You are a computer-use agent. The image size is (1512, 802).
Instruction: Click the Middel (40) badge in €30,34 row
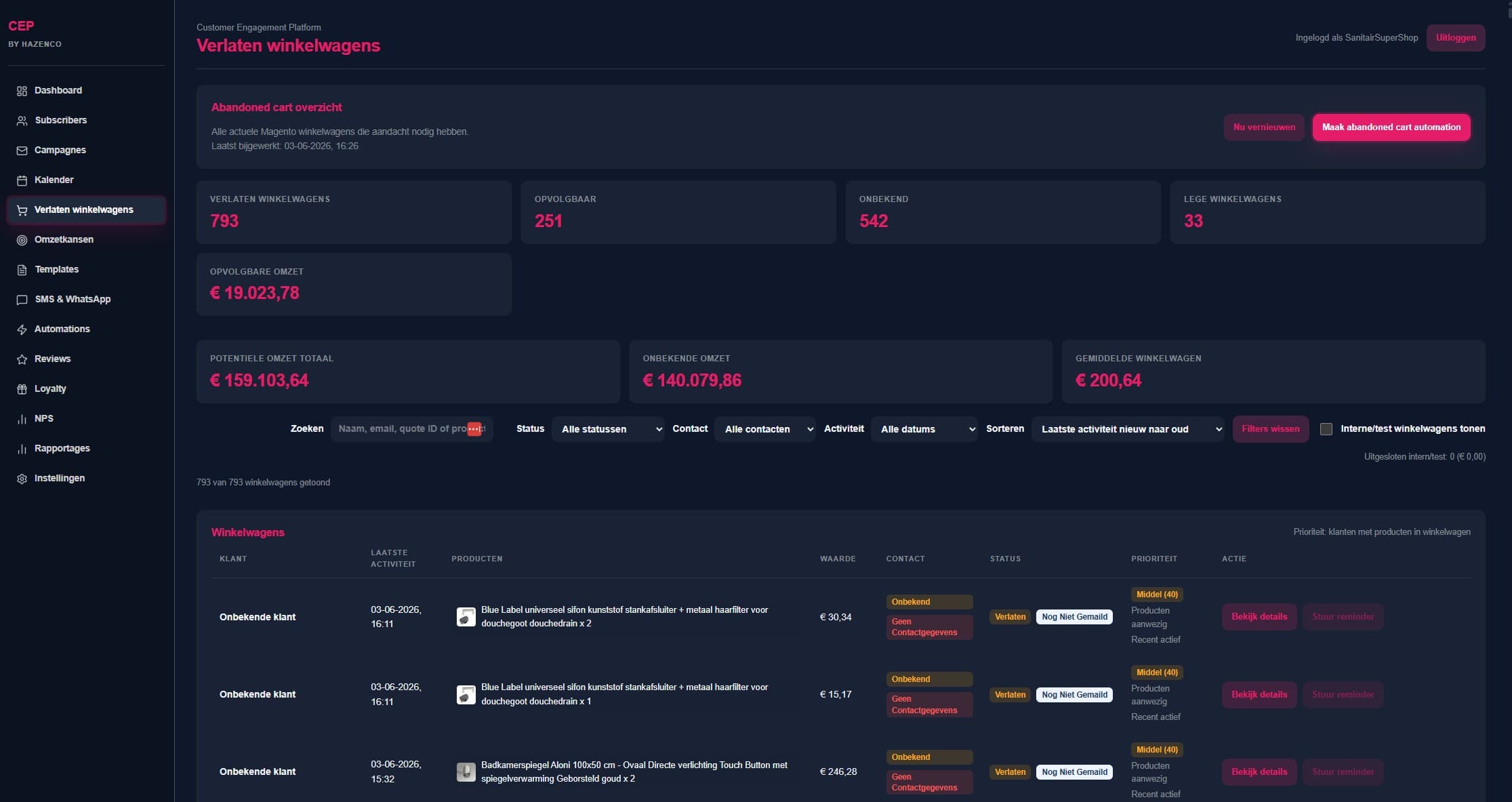tap(1157, 595)
